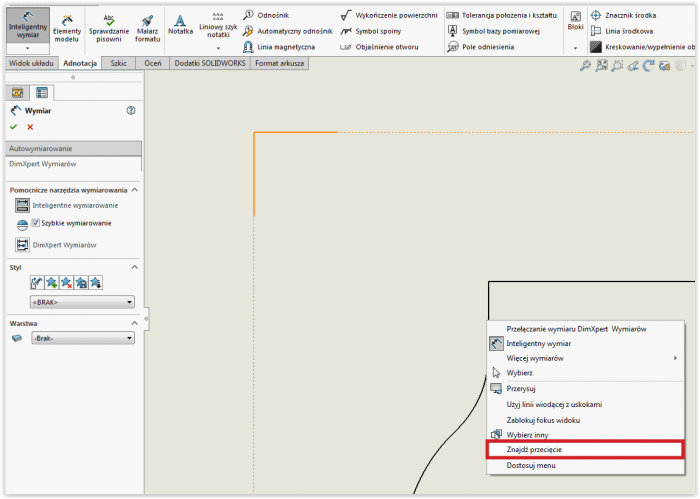The image size is (700, 499).
Task: Insert a Znacznik środka
Action: pos(623,15)
